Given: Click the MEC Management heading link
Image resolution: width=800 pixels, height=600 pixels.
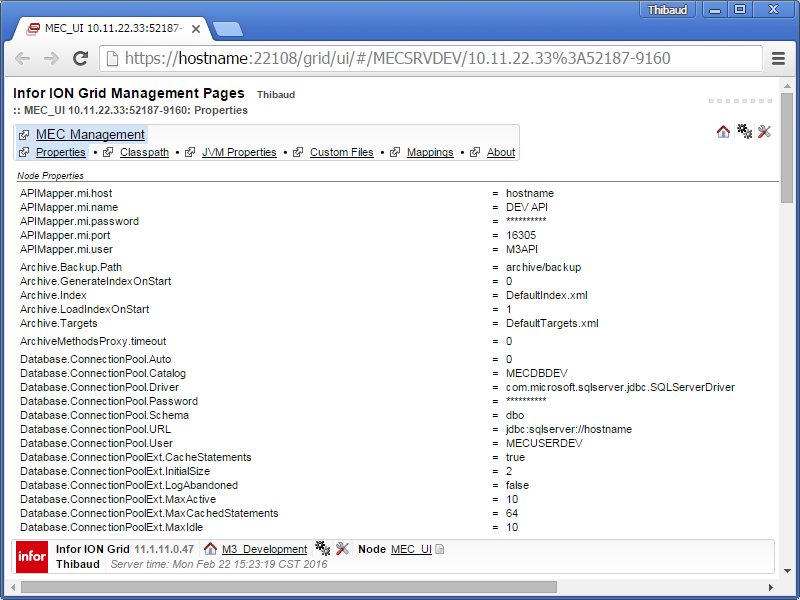Looking at the screenshot, I should [90, 135].
